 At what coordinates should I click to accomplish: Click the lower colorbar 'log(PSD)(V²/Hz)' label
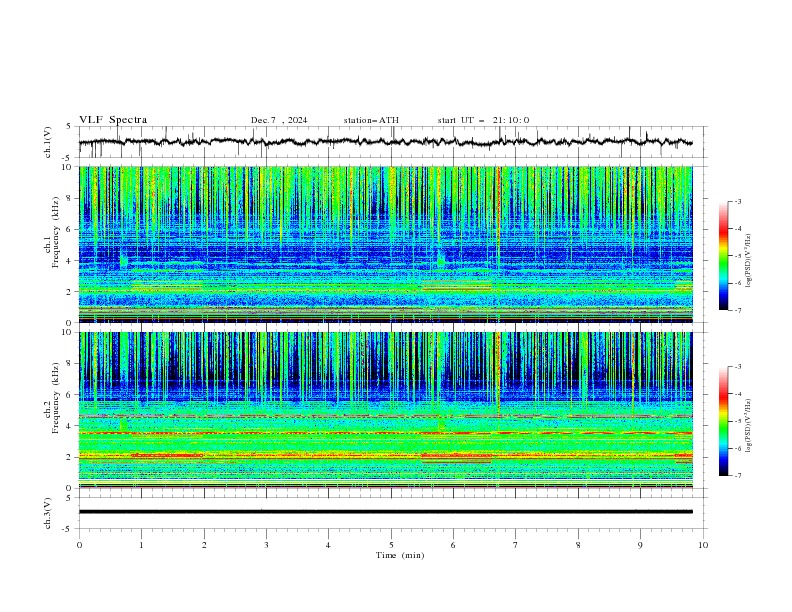coord(748,425)
